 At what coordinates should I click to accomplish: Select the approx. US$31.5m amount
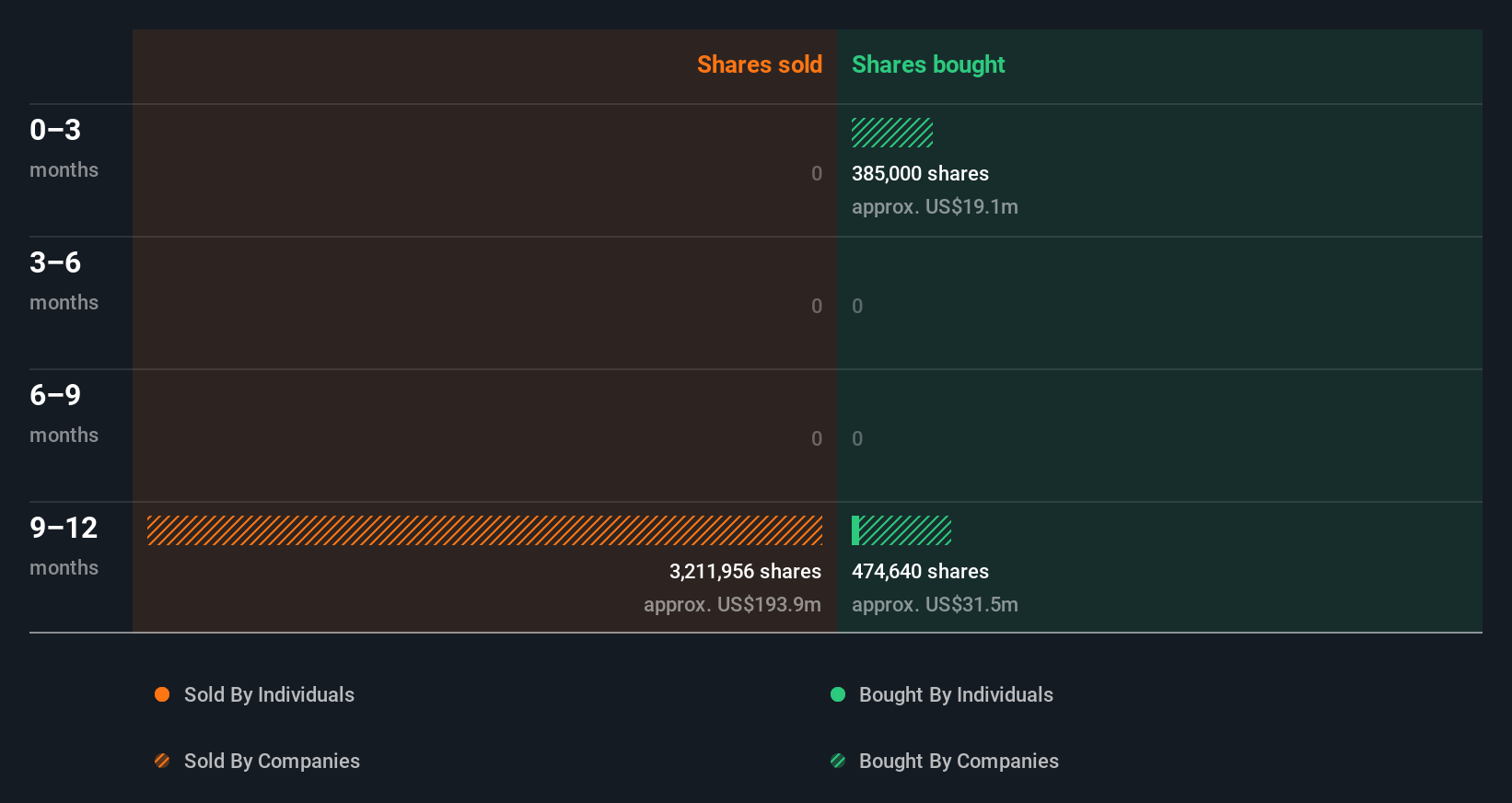[x=935, y=604]
